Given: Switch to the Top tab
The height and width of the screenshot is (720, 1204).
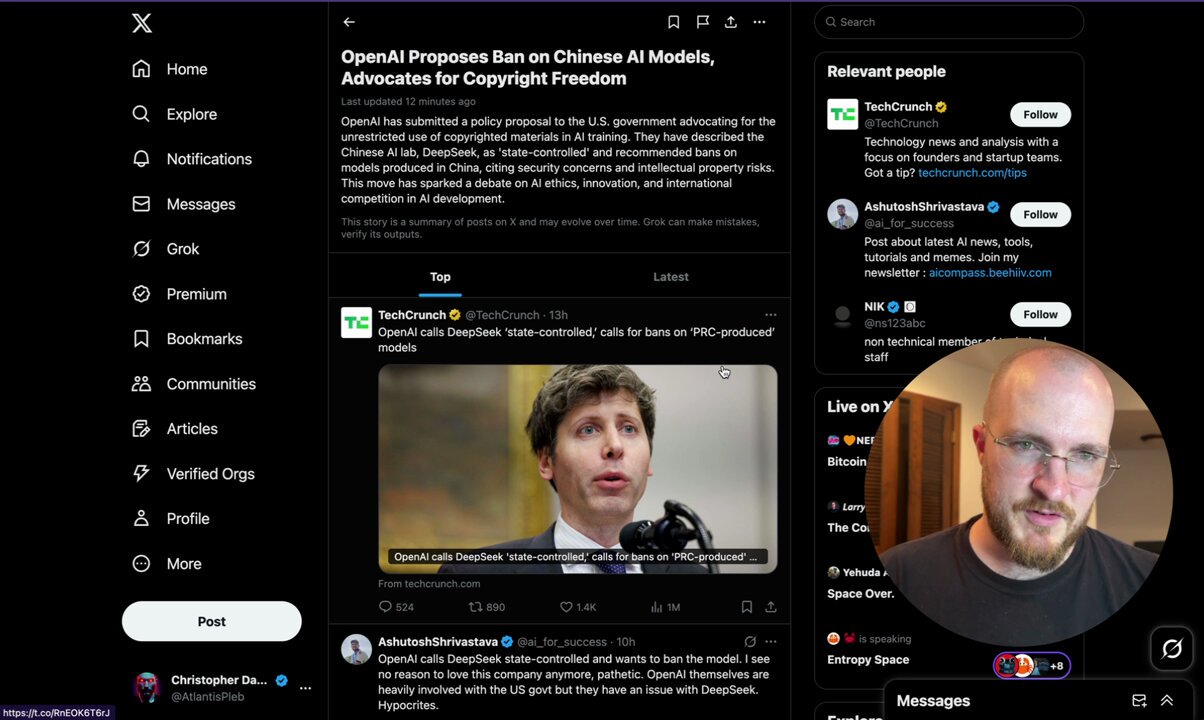Looking at the screenshot, I should [440, 277].
